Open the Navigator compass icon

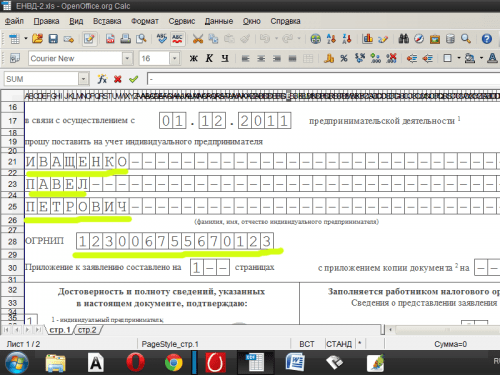[419, 39]
